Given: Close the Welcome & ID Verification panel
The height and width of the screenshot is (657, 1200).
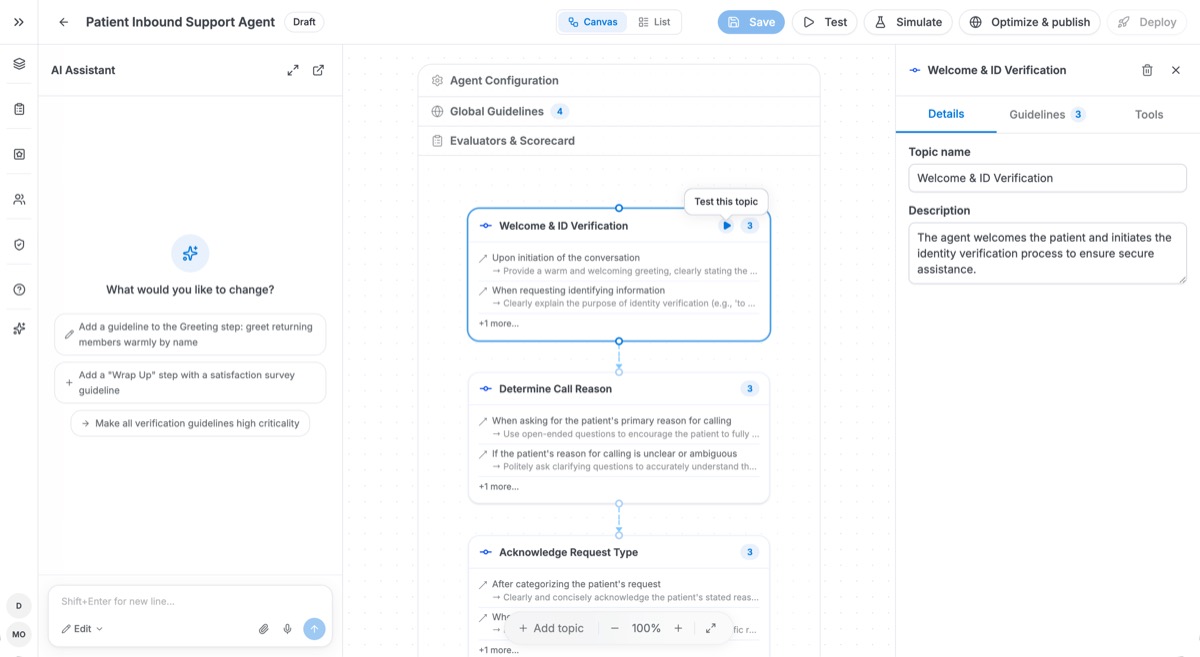Looking at the screenshot, I should point(1176,70).
